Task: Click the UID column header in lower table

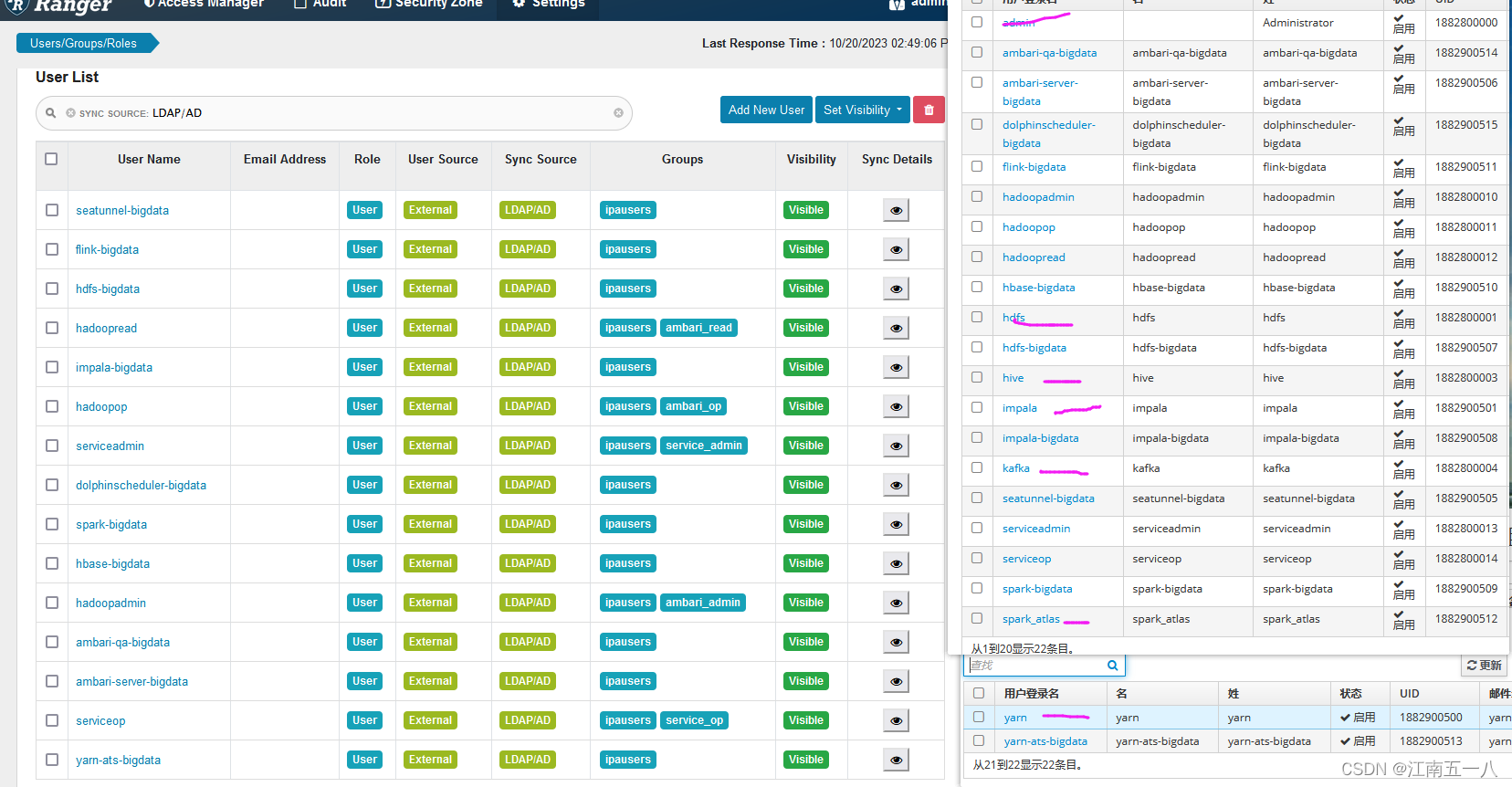Action: click(1410, 694)
